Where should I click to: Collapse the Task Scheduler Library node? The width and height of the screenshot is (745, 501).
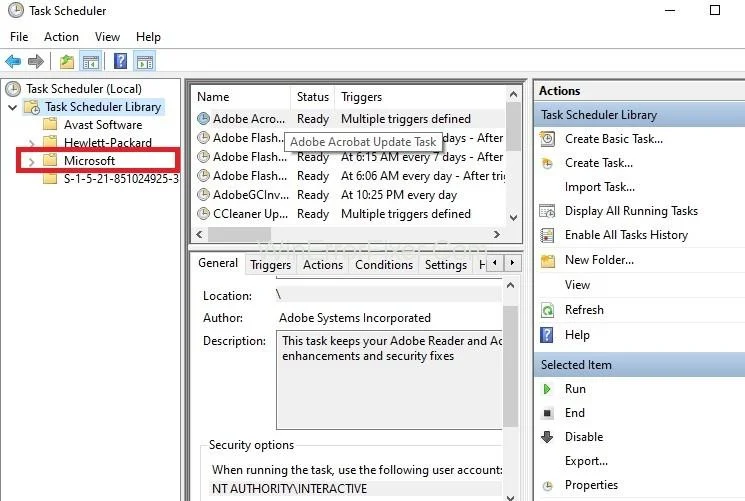pos(13,107)
